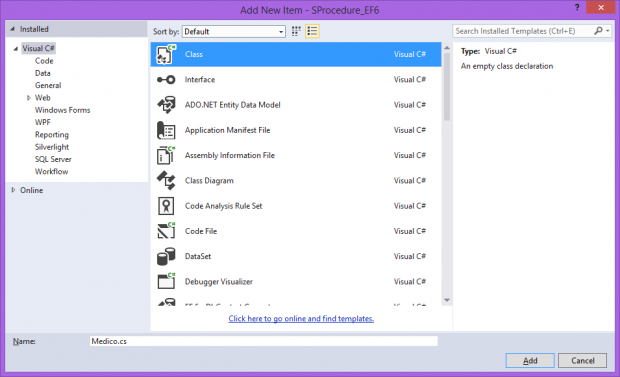Select the Class template icon
Screen dimensions: 620x377
coord(166,54)
